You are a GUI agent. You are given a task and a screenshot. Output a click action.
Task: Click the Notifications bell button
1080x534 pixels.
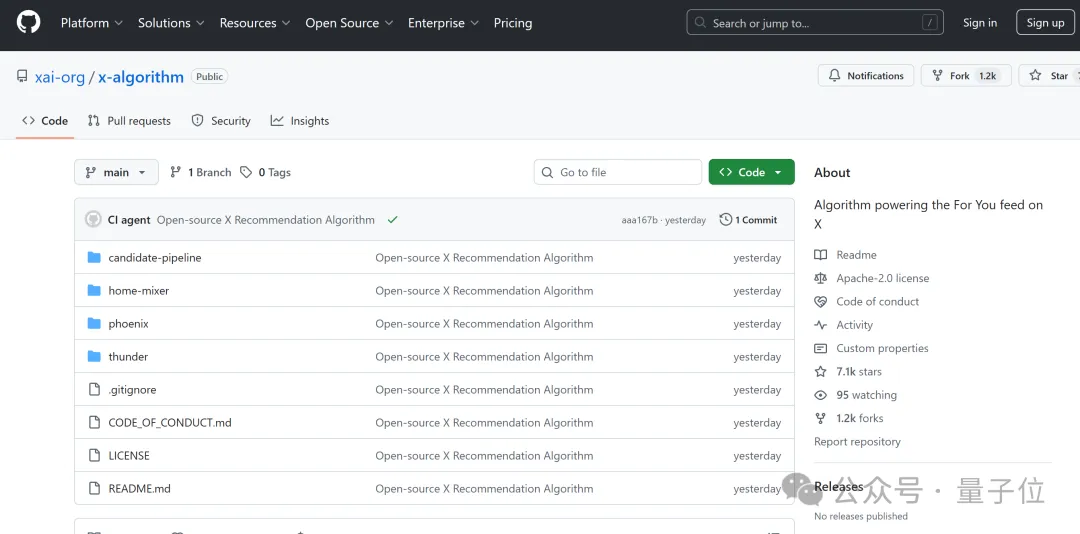coord(866,76)
